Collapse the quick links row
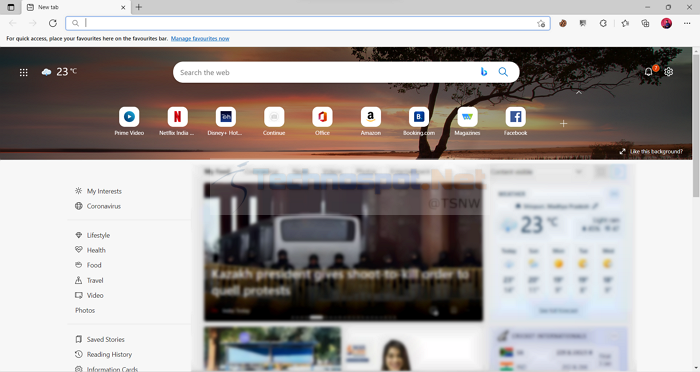This screenshot has width=700, height=372. tap(579, 92)
